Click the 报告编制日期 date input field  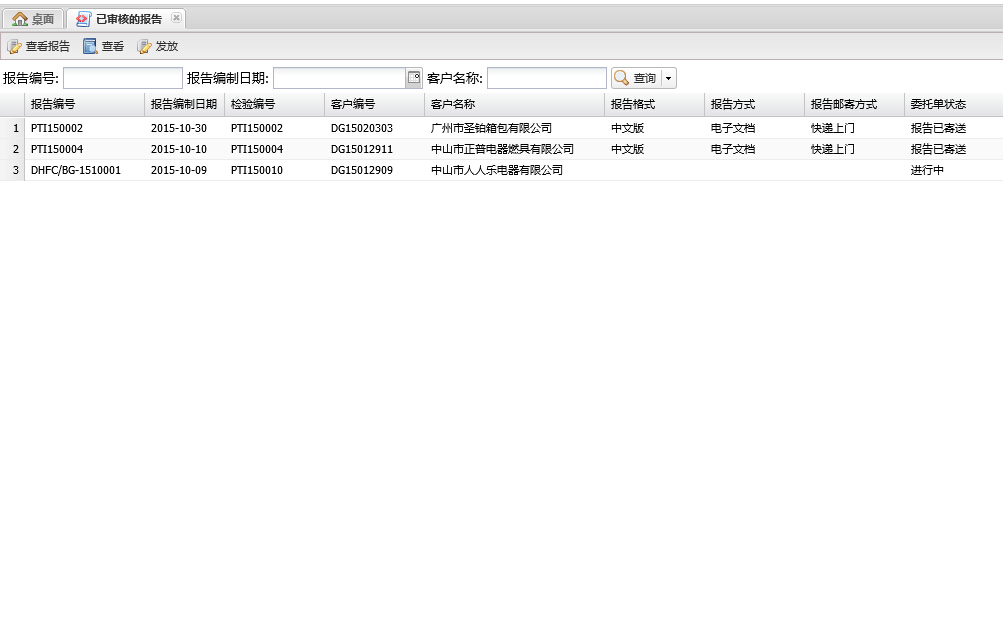click(339, 78)
